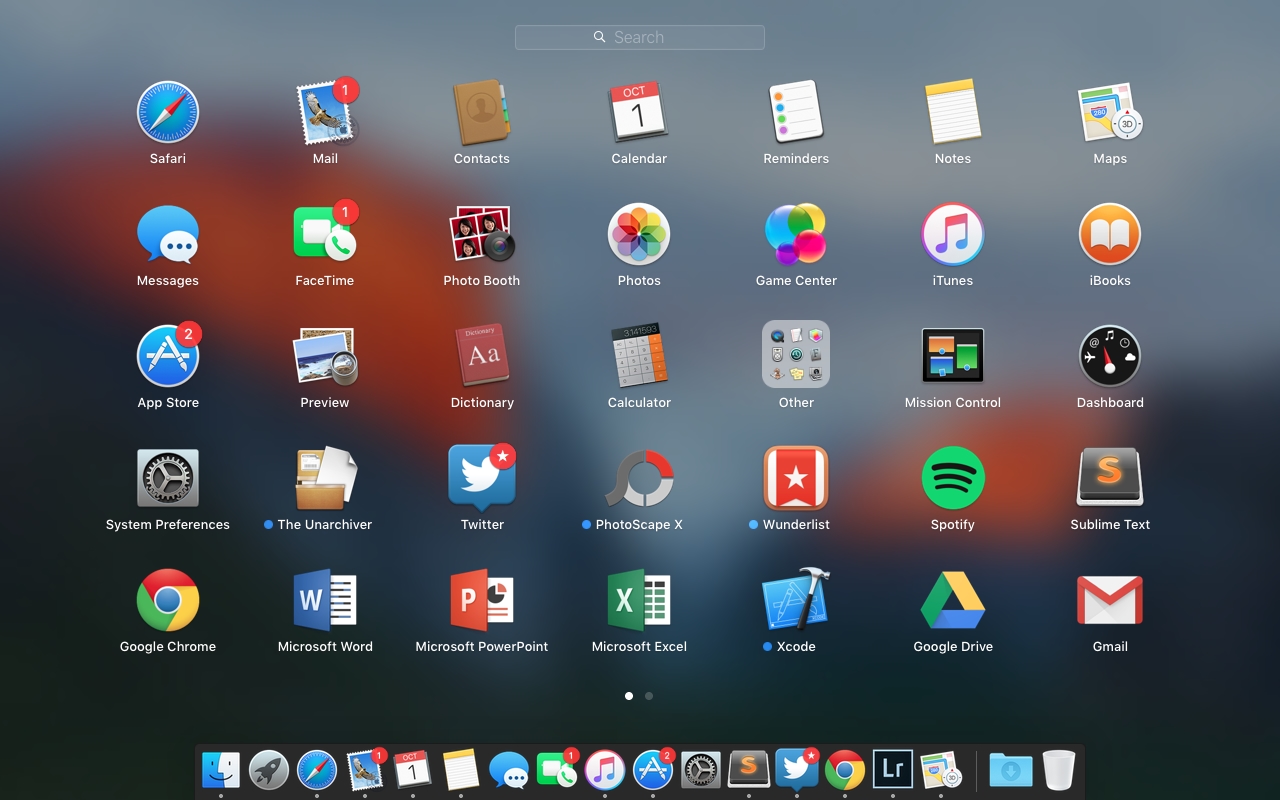
Task: Open Notes from the Launchpad grid
Action: (953, 113)
